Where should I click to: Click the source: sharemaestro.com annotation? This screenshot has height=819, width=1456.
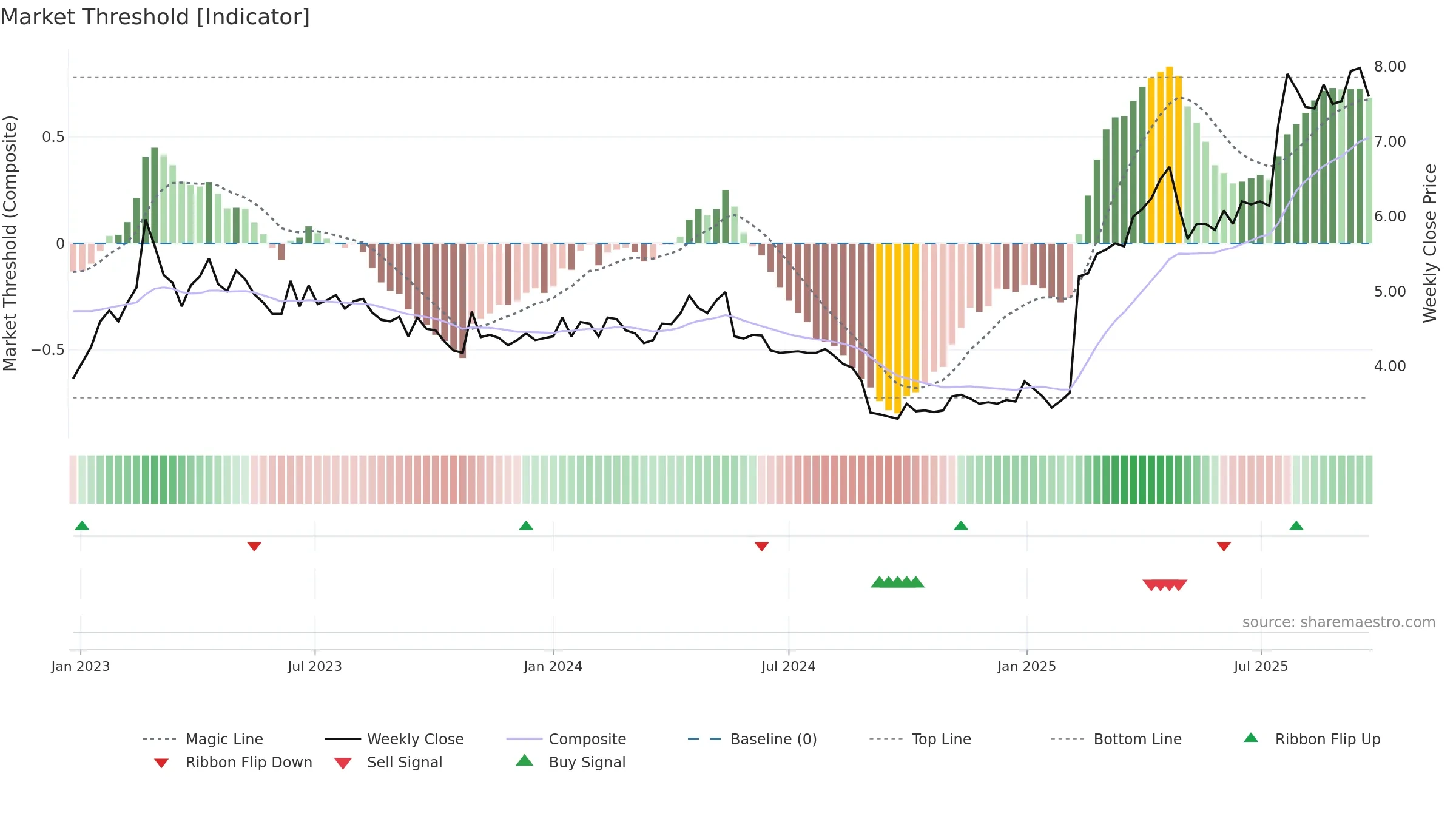[1339, 622]
